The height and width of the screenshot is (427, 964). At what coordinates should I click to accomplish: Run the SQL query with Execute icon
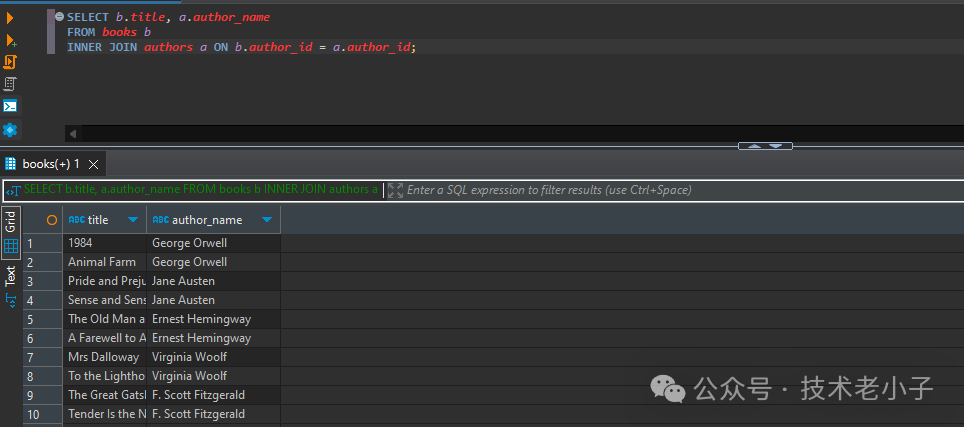pos(11,17)
